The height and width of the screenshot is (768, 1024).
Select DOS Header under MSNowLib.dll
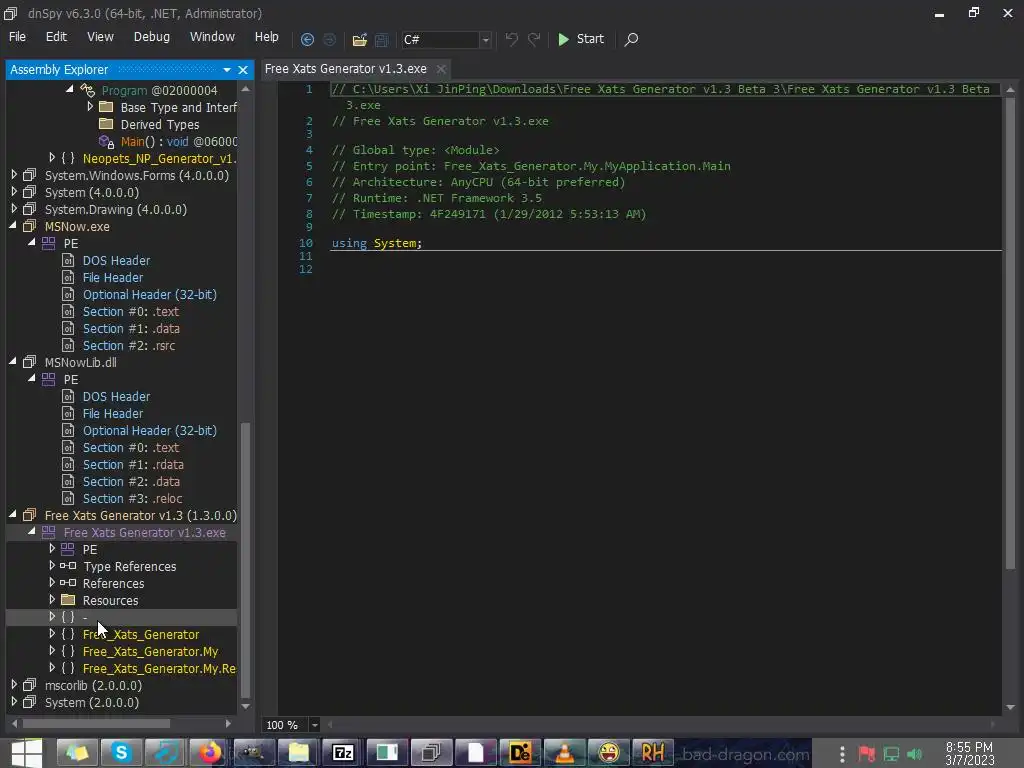point(116,396)
